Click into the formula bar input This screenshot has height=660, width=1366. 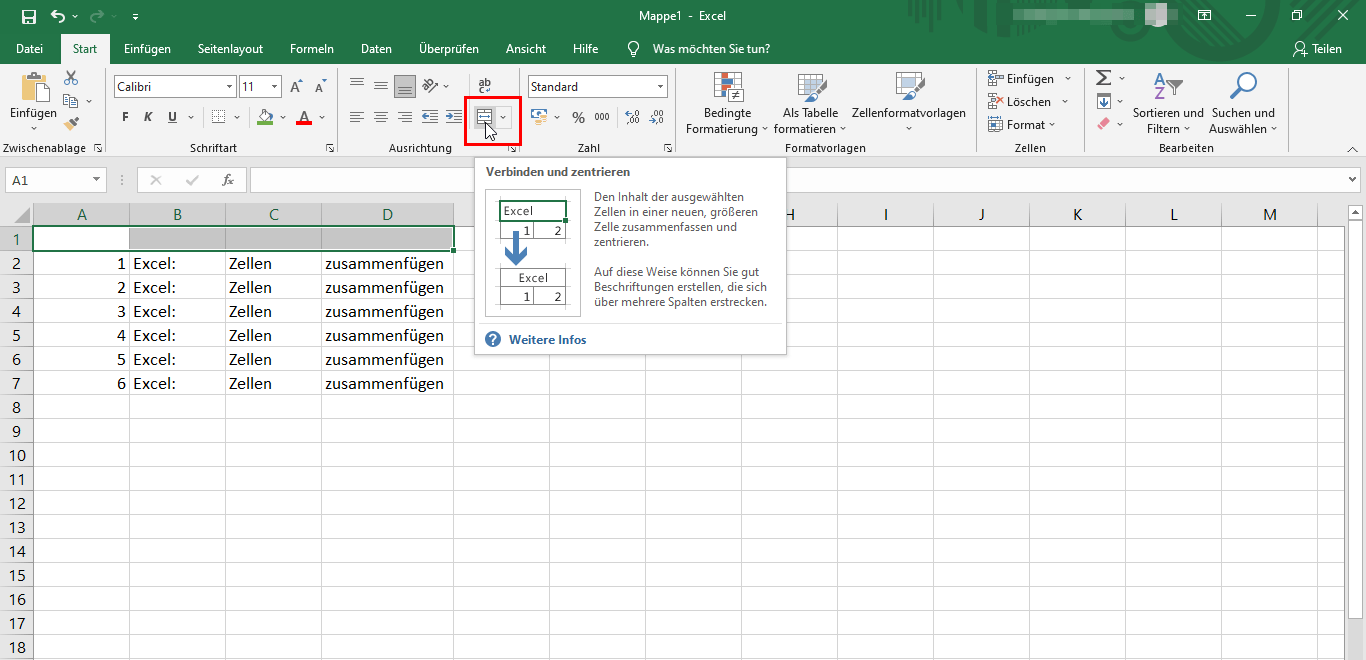797,180
